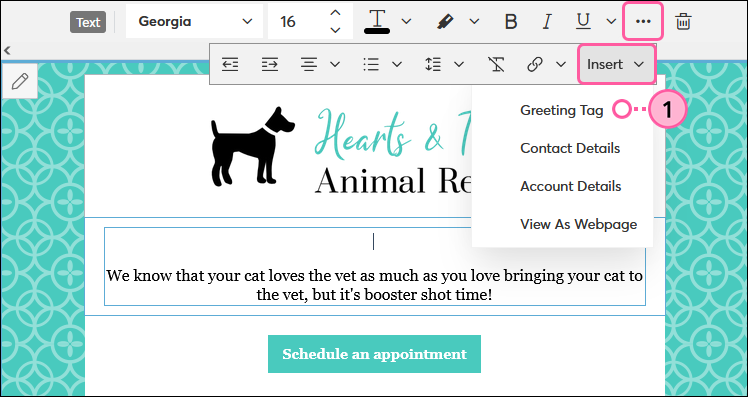Open the highlight color dropdown arrow
This screenshot has width=748, height=397.
(474, 21)
